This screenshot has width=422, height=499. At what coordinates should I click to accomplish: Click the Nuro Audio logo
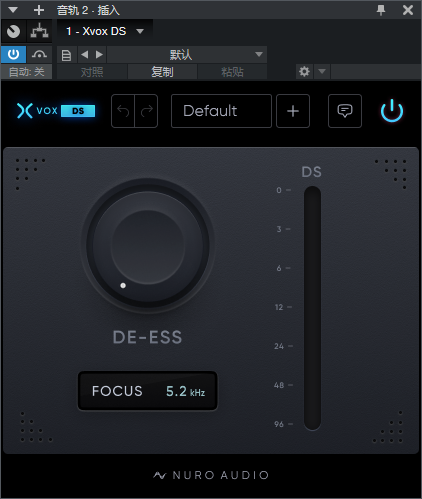pyautogui.click(x=211, y=475)
